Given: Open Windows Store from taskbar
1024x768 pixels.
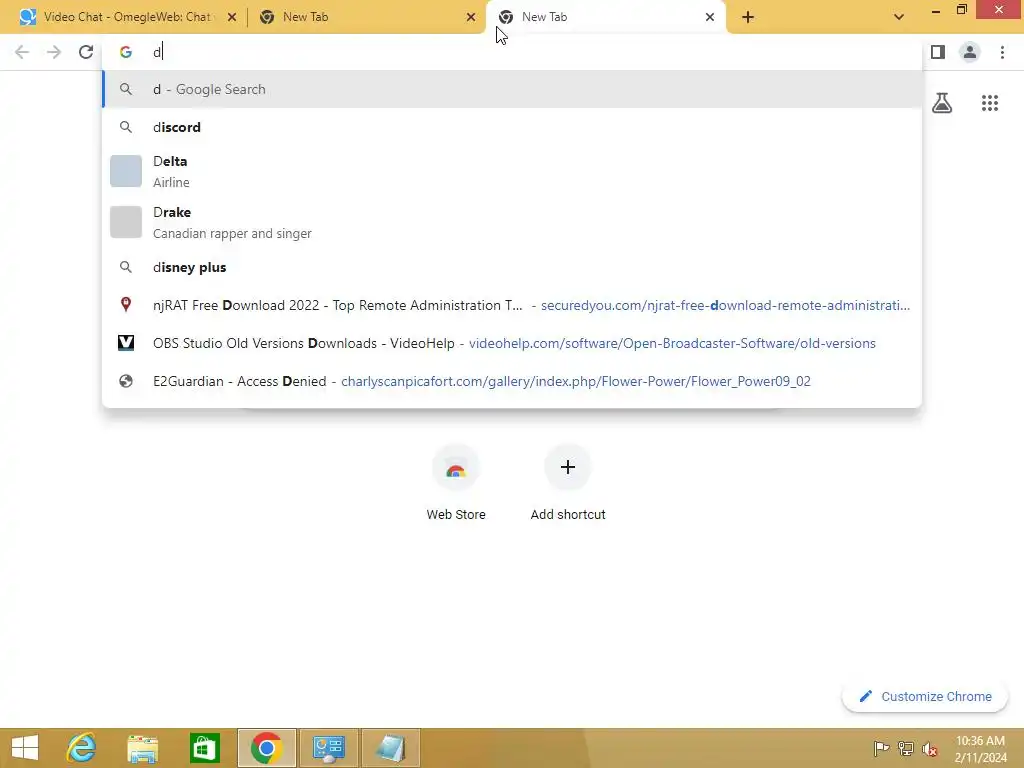Looking at the screenshot, I should (204, 748).
